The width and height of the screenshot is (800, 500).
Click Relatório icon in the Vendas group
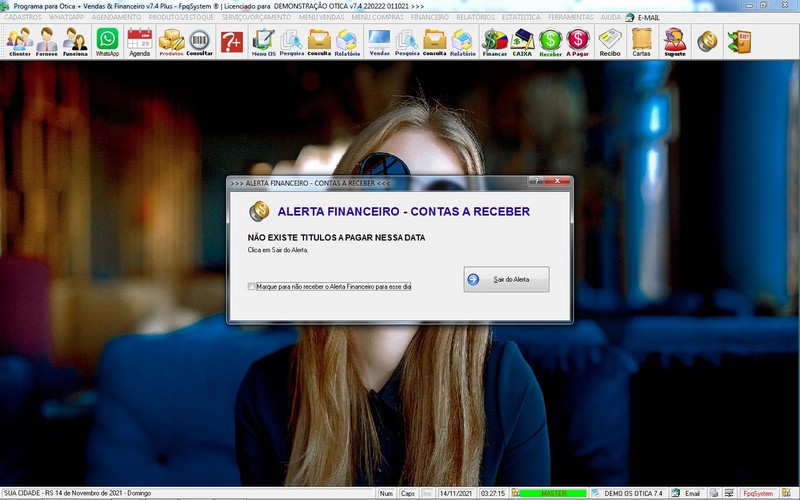point(463,42)
